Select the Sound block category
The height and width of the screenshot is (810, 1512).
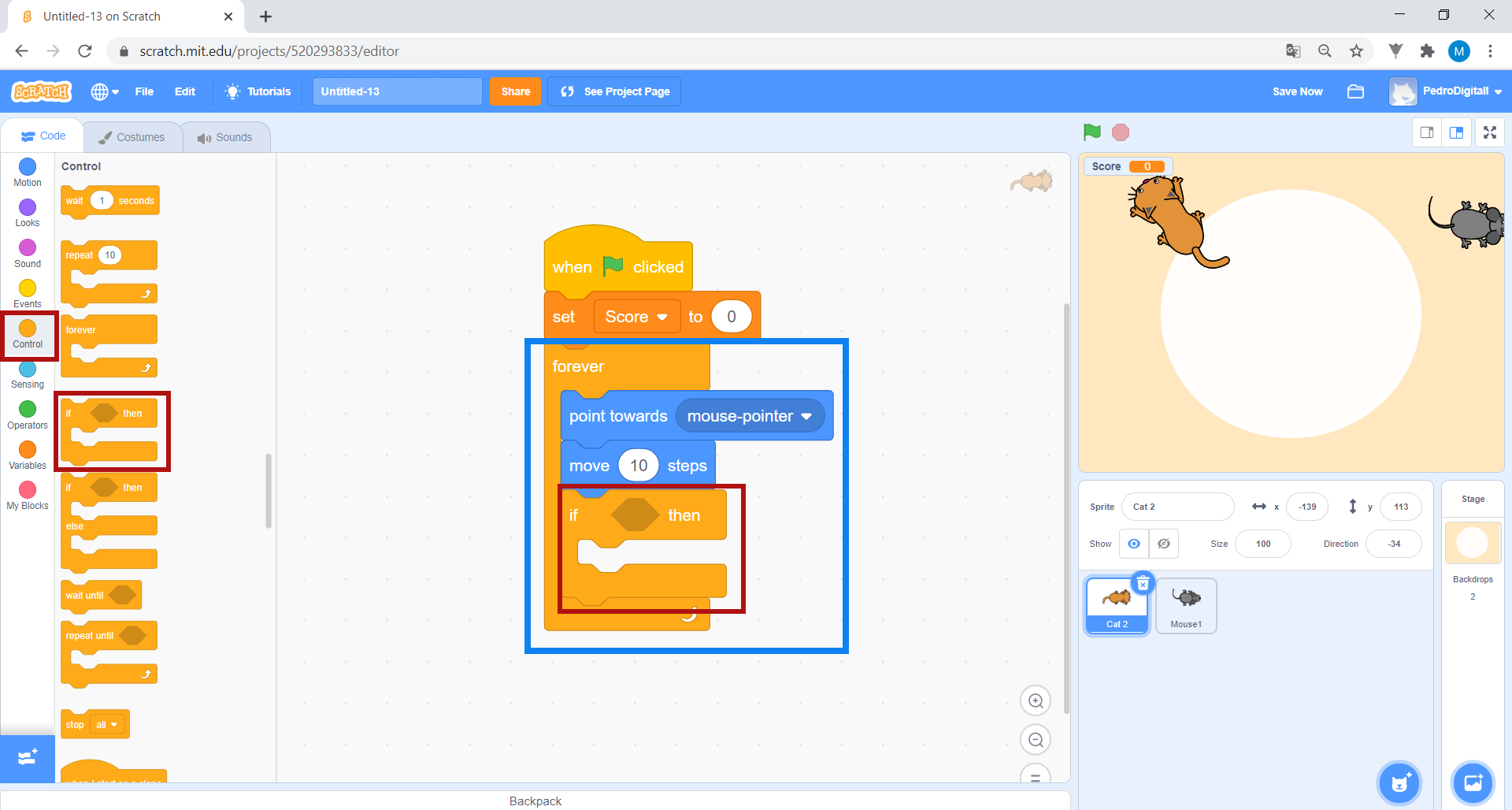click(x=28, y=254)
